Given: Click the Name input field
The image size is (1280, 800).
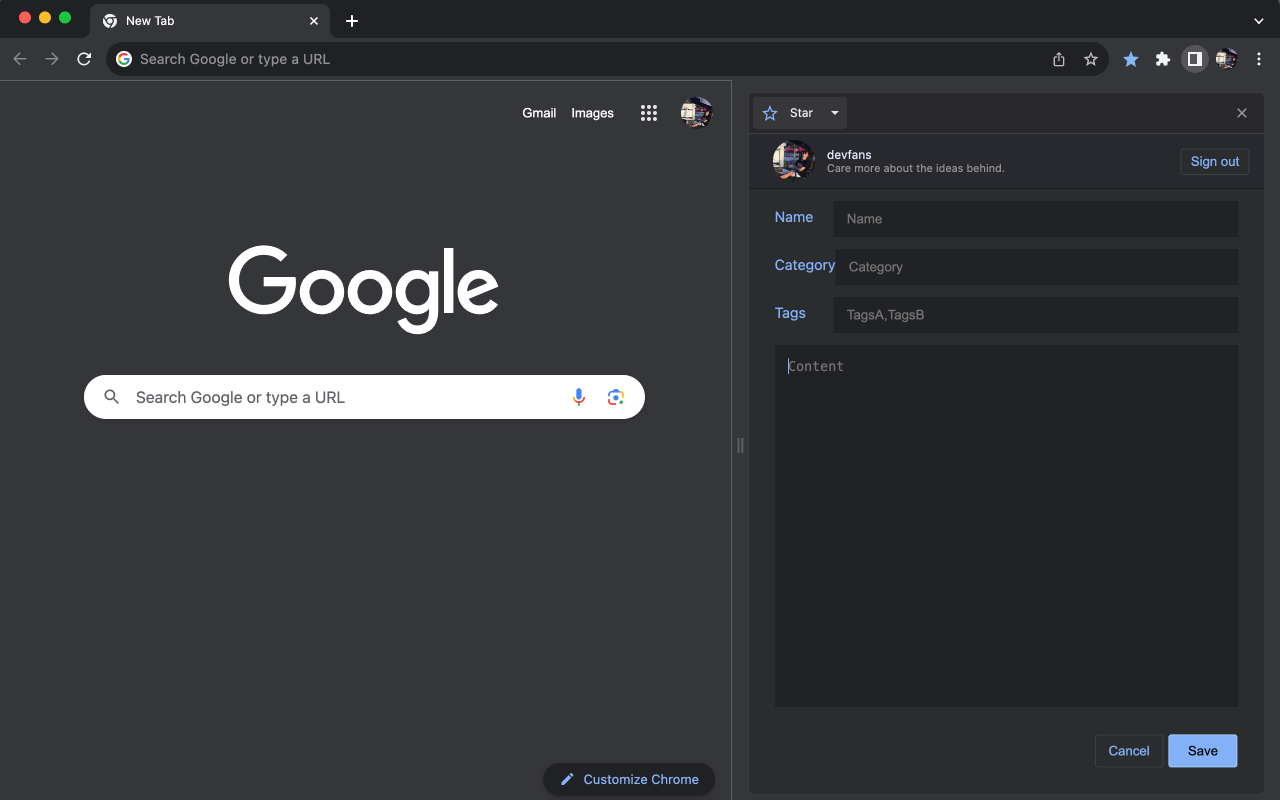Looking at the screenshot, I should [x=1036, y=219].
